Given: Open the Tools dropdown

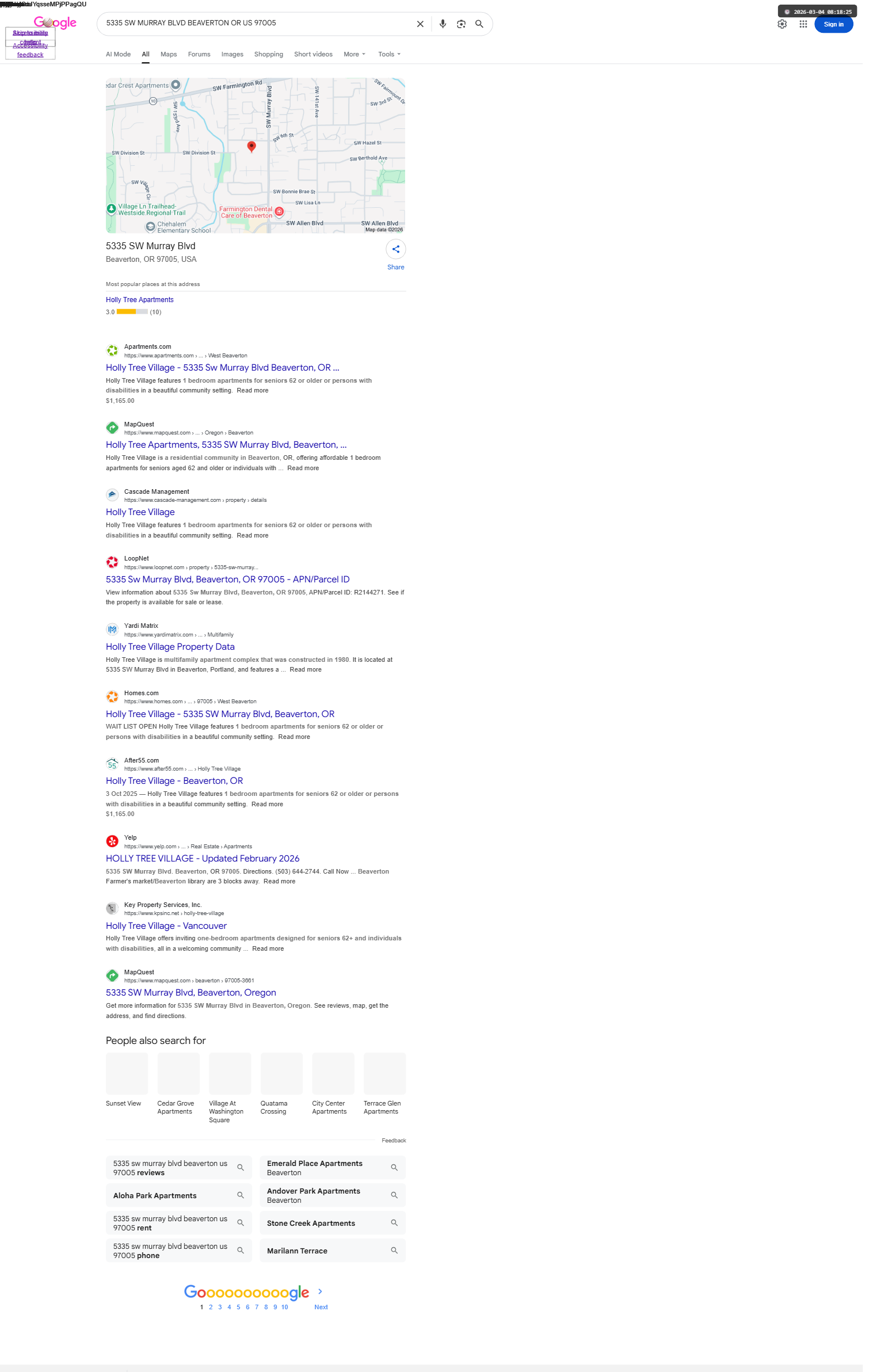Looking at the screenshot, I should 390,54.
